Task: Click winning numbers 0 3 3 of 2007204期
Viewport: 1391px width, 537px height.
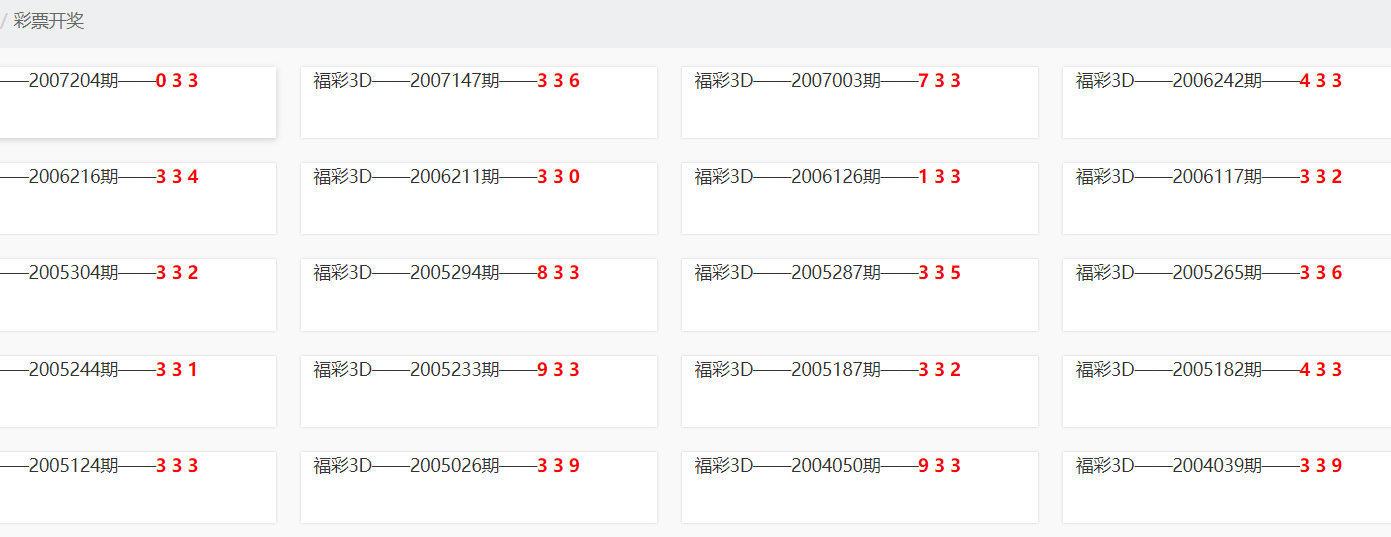Action: pyautogui.click(x=178, y=81)
